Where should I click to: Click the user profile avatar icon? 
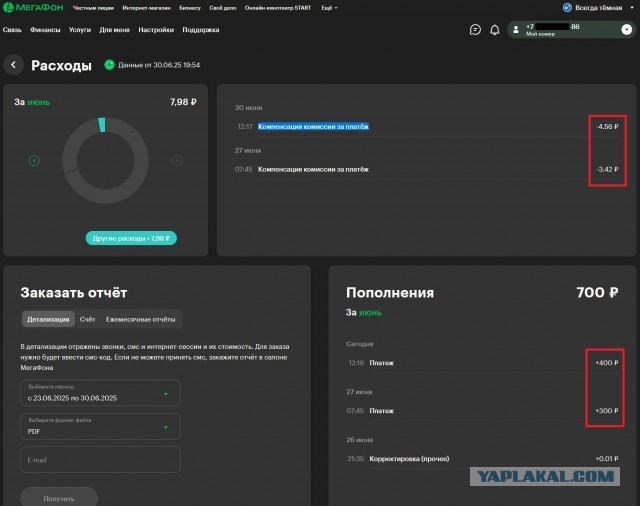tap(516, 30)
